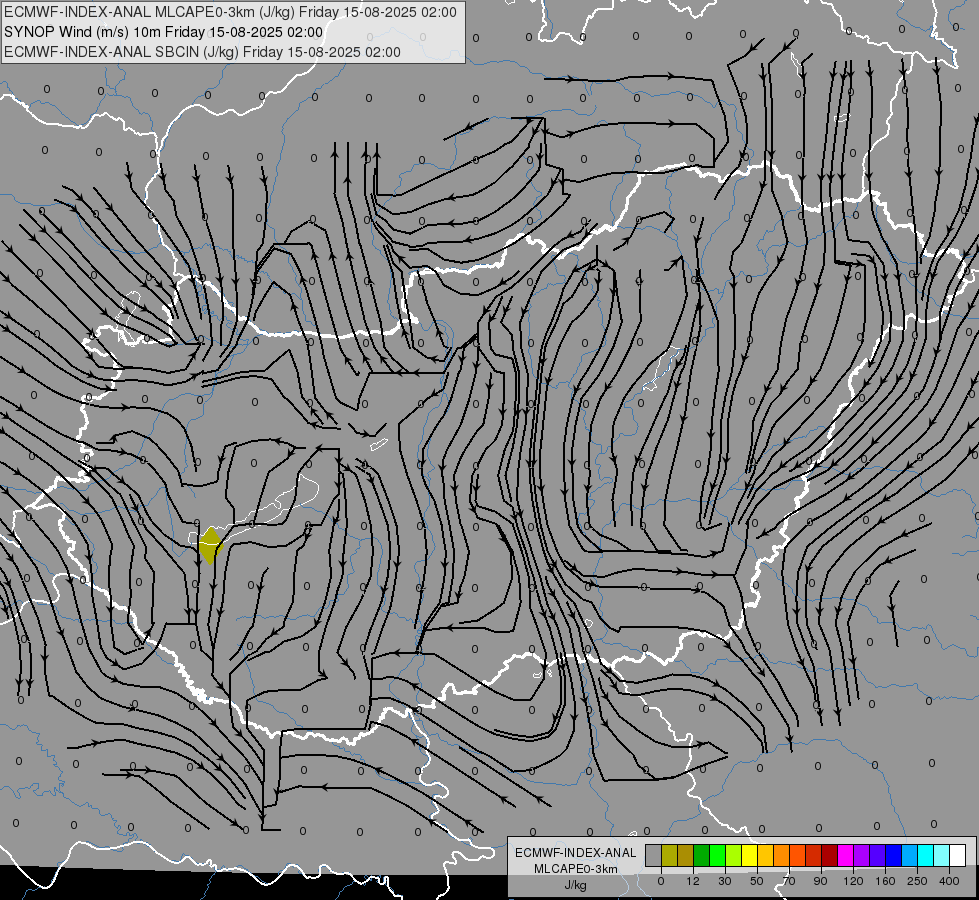The image size is (979, 900).
Task: Click the olive diamond MLCAPE patch on the map
Action: coord(210,545)
